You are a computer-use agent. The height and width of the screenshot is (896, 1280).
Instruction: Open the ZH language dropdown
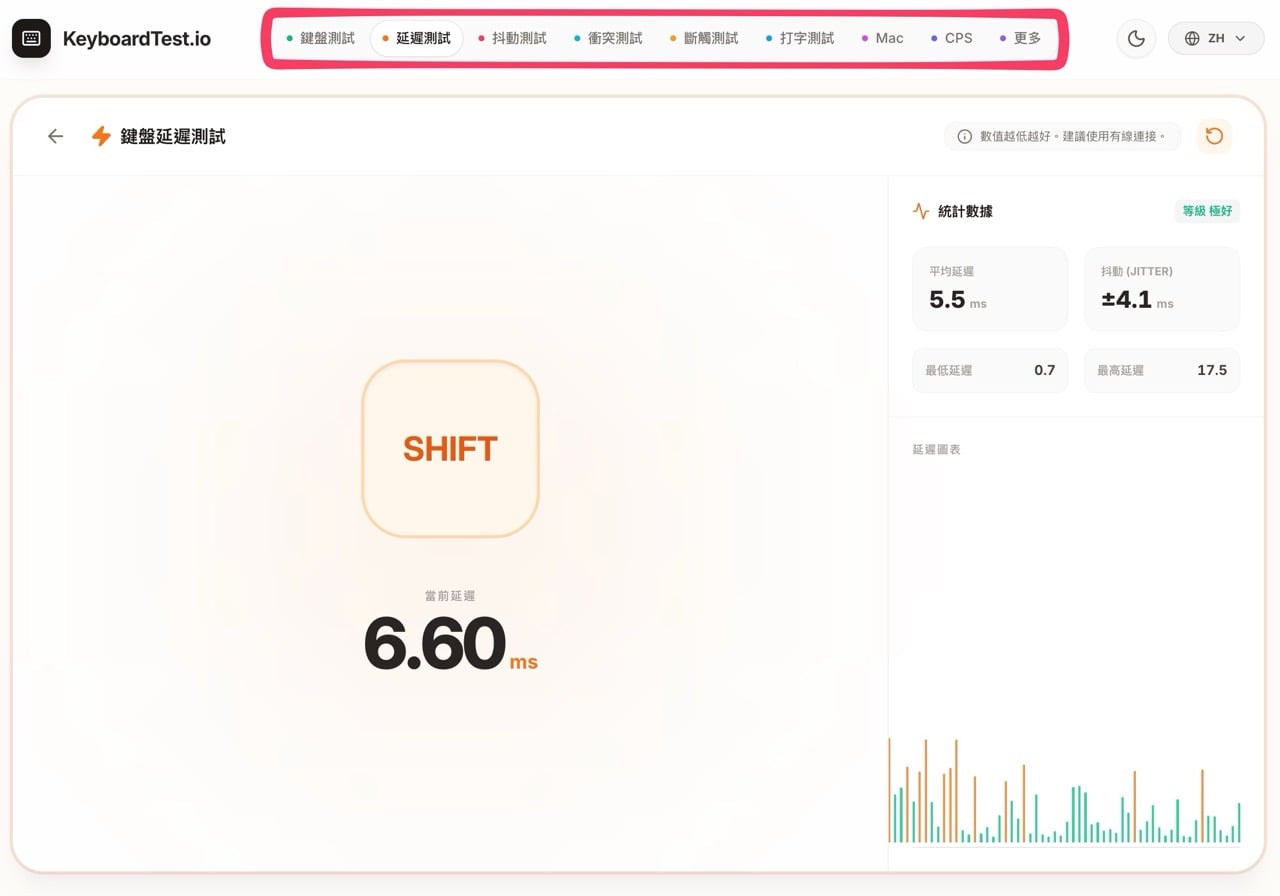1216,39
